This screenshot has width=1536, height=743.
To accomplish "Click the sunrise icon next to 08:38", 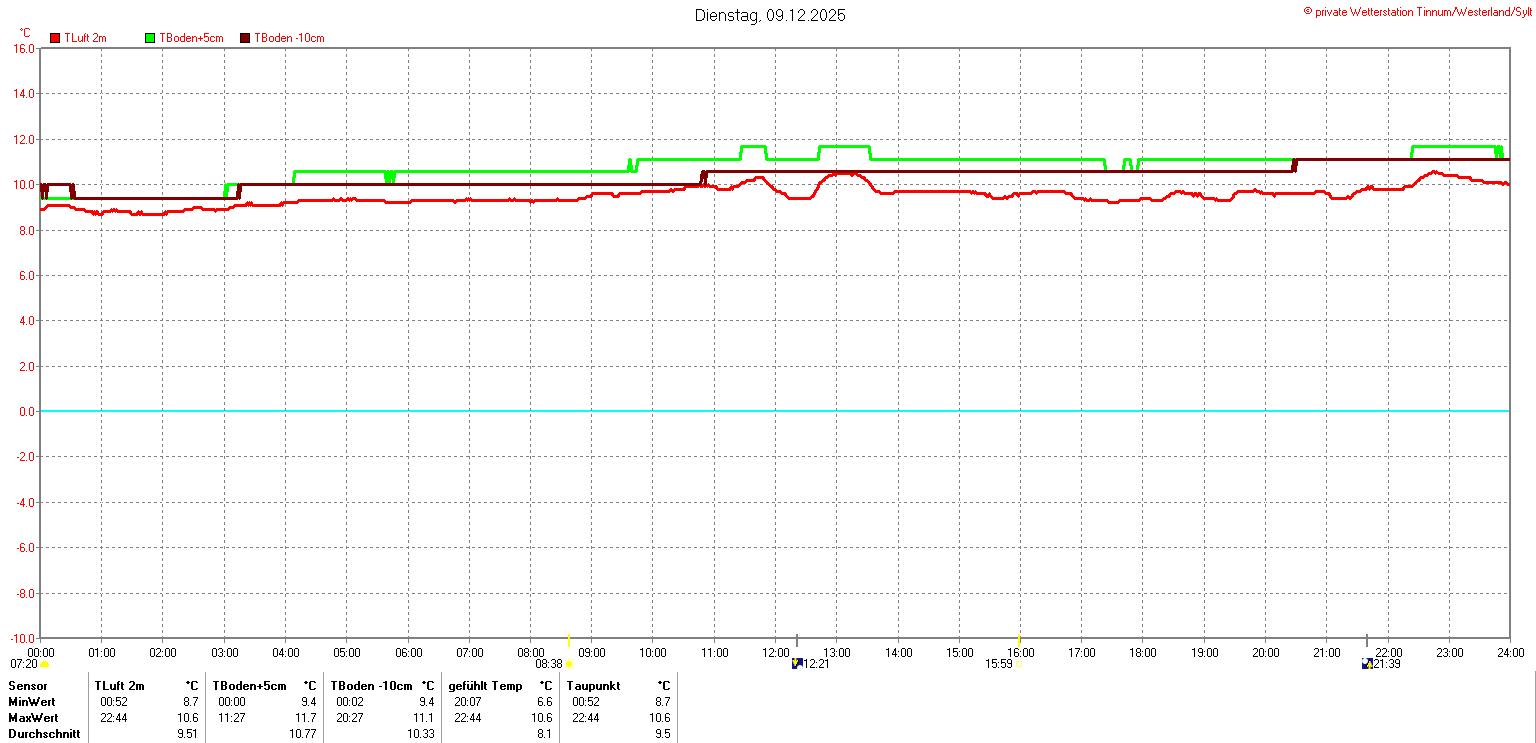I will click(569, 664).
